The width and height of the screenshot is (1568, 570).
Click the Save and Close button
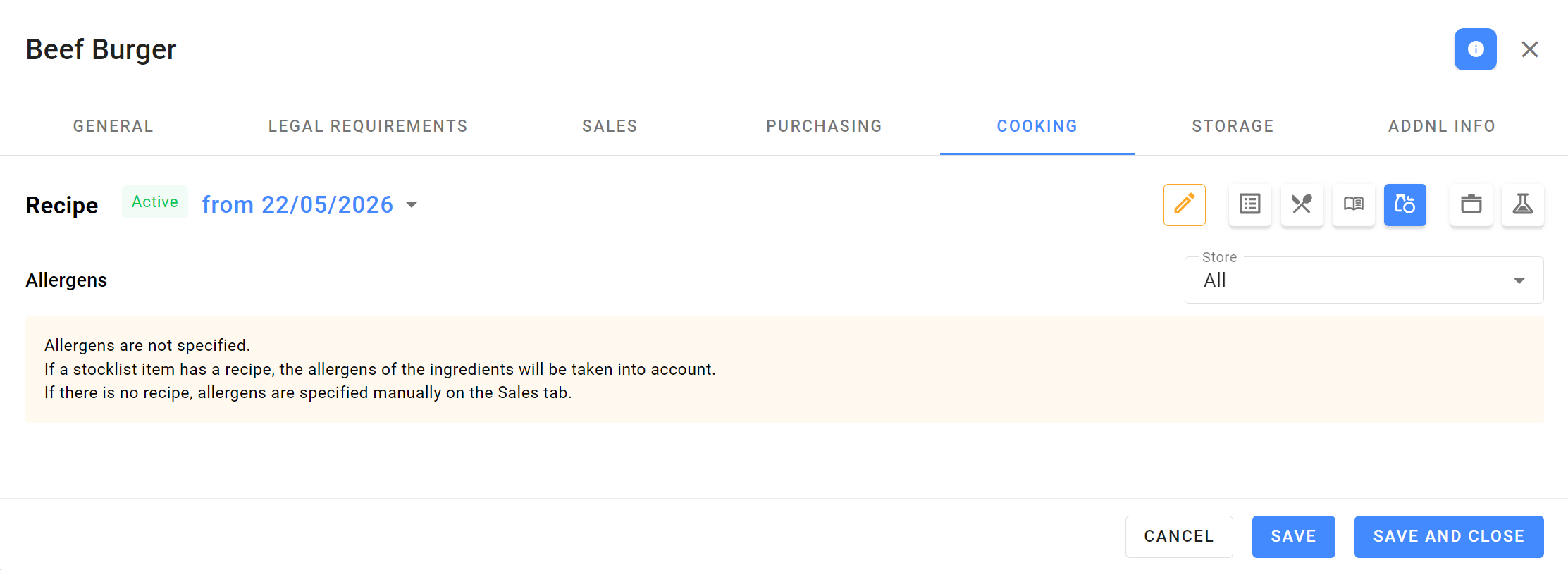[x=1449, y=536]
